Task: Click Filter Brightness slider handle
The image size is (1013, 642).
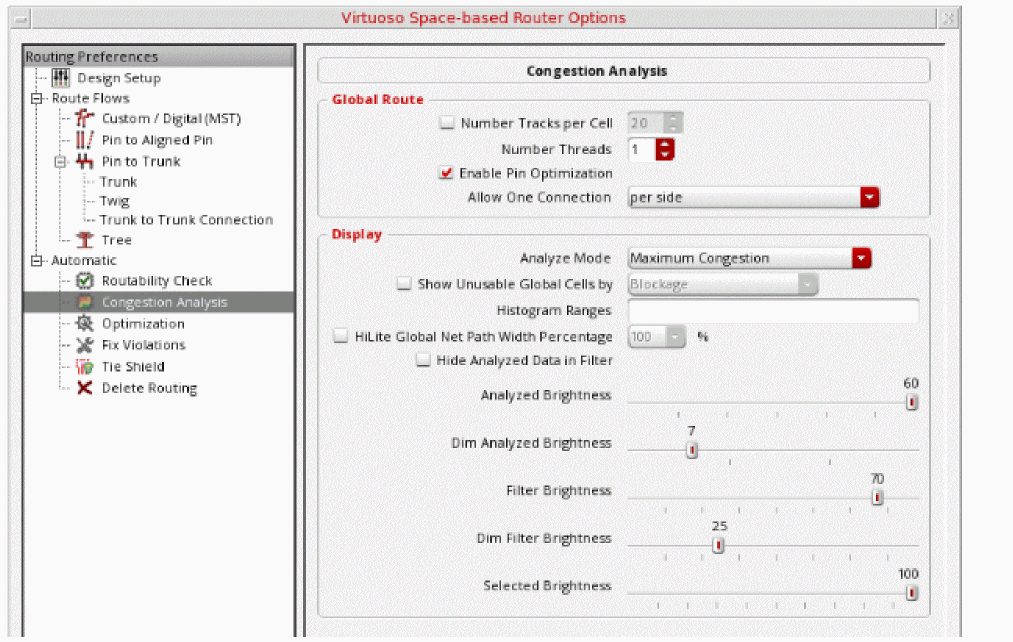Action: point(877,498)
